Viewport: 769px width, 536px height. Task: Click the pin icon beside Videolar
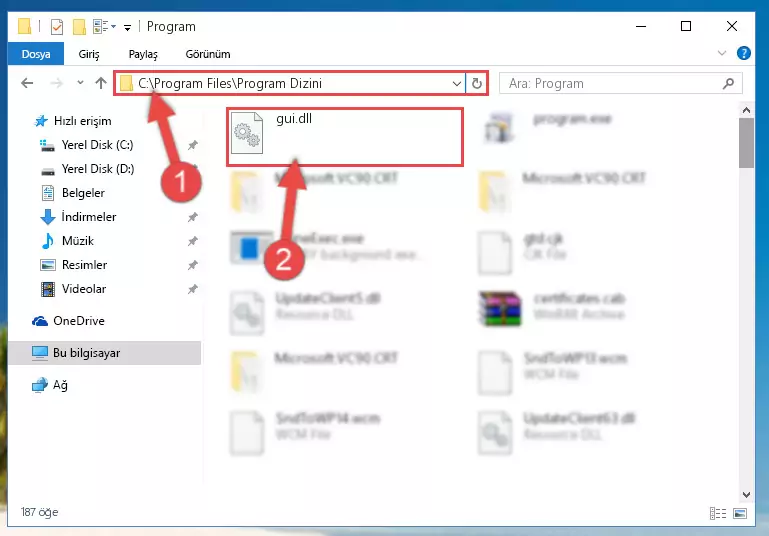193,289
